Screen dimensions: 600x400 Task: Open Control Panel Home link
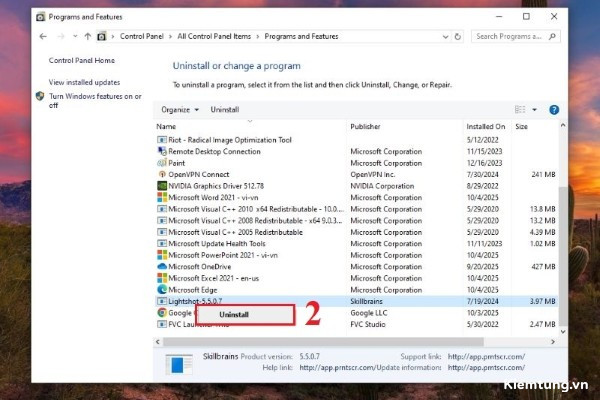click(x=82, y=60)
